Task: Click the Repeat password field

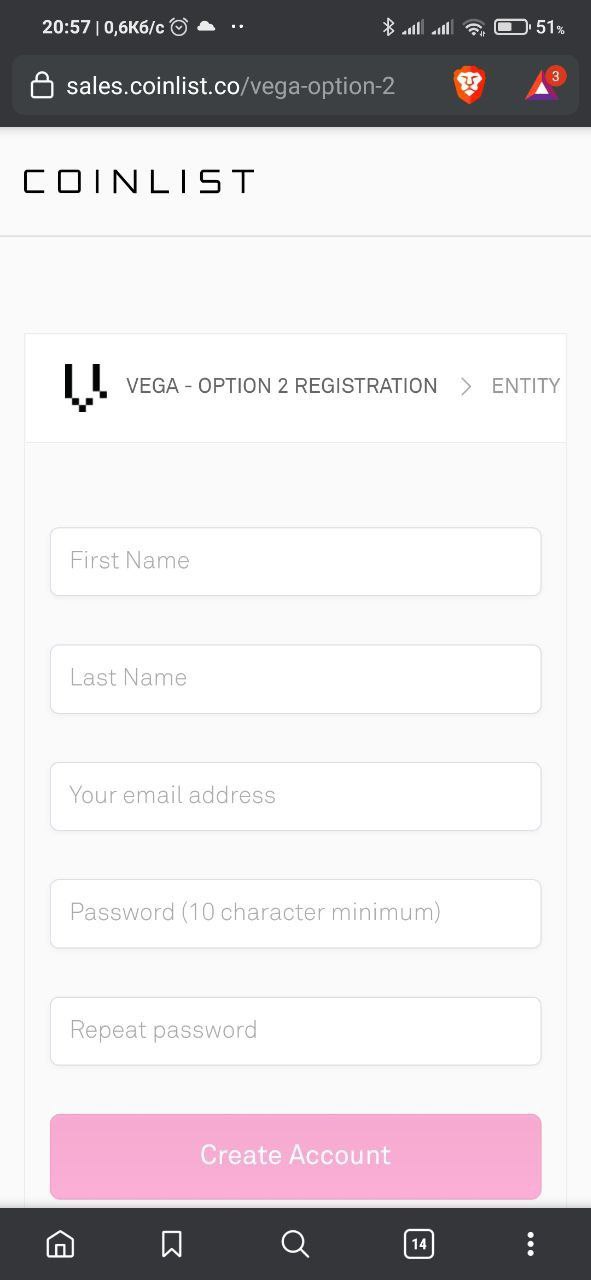Action: pos(296,1031)
